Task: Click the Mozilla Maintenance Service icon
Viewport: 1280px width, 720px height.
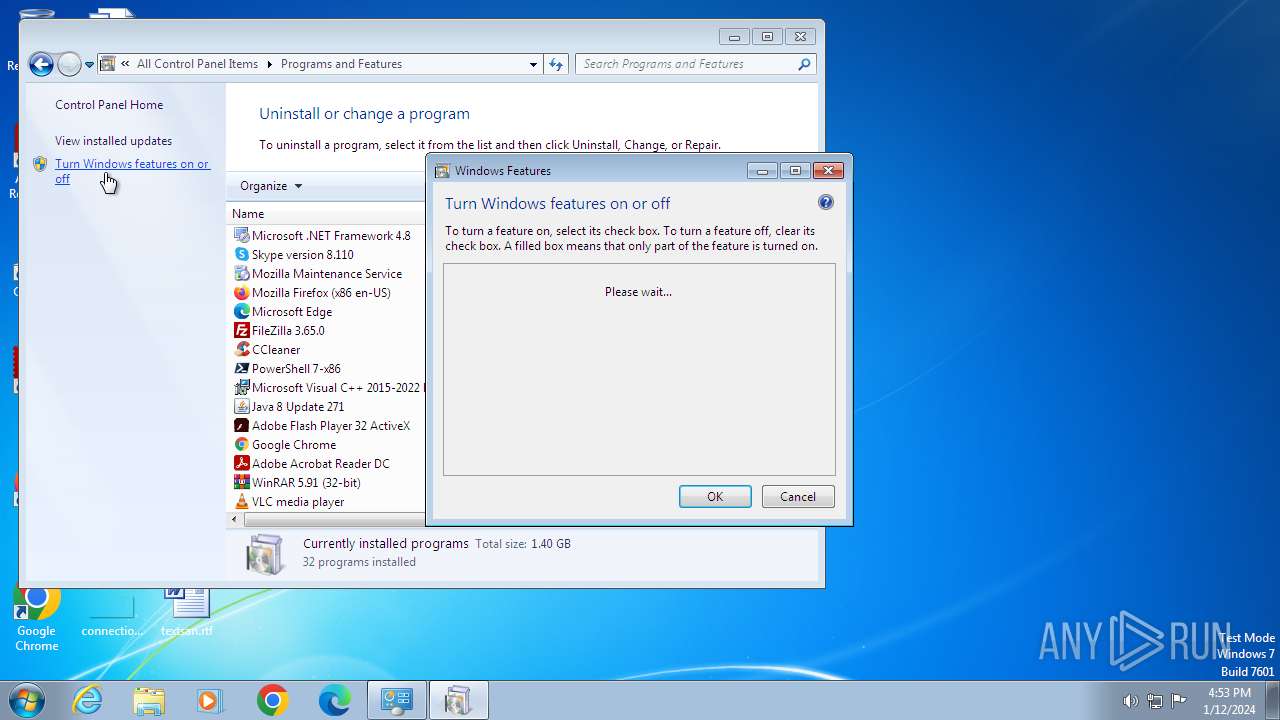Action: pyautogui.click(x=241, y=274)
